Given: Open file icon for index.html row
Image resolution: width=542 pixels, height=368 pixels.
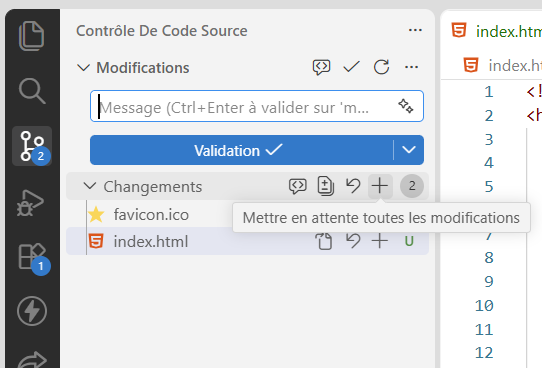Looking at the screenshot, I should (x=324, y=241).
